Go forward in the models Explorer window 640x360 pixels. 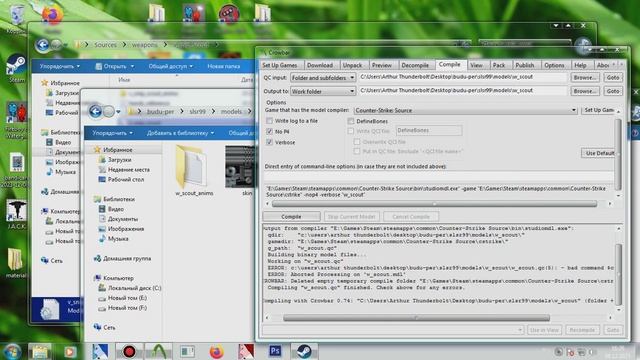pyautogui.click(x=109, y=111)
